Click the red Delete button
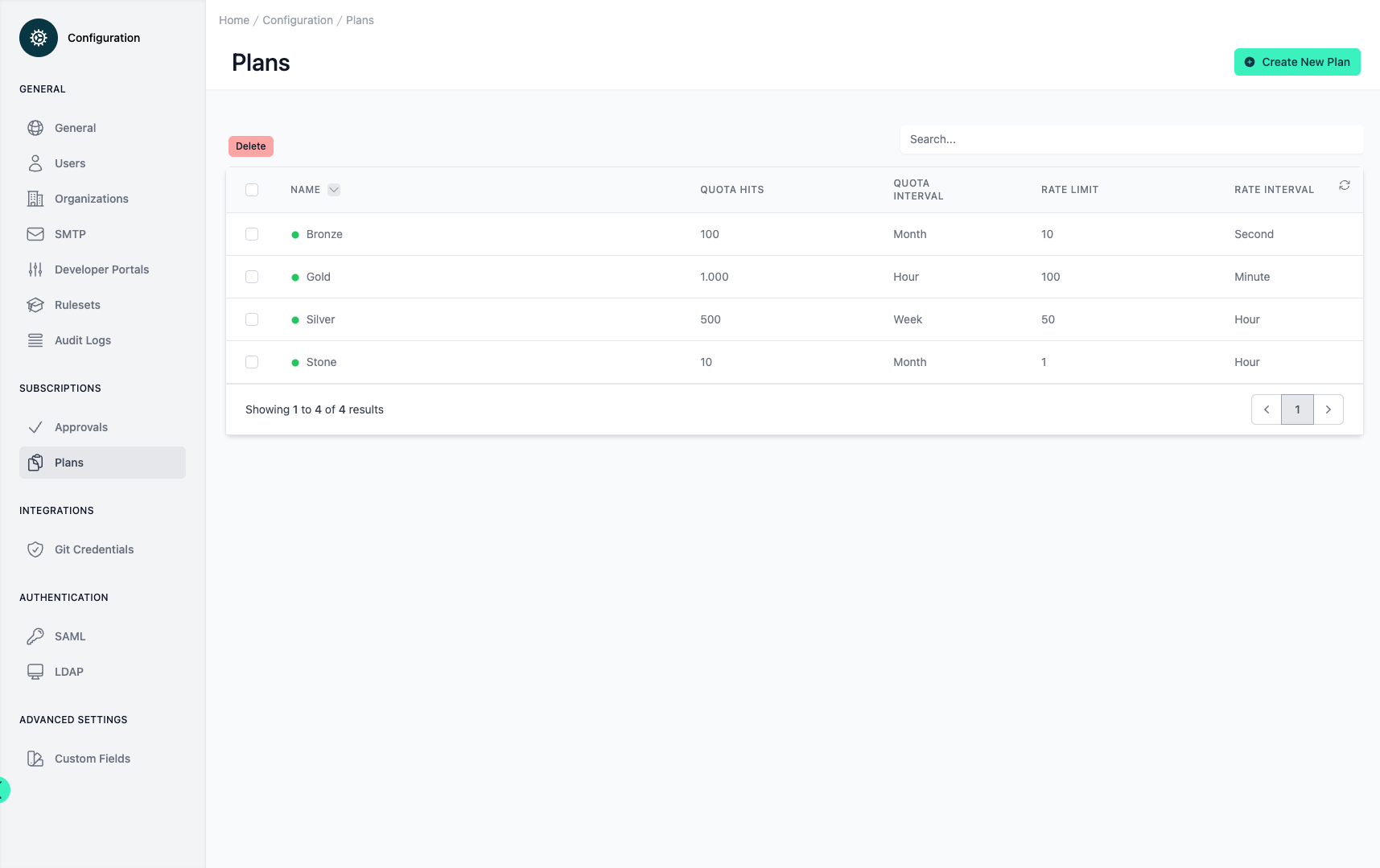The height and width of the screenshot is (868, 1380). [250, 146]
